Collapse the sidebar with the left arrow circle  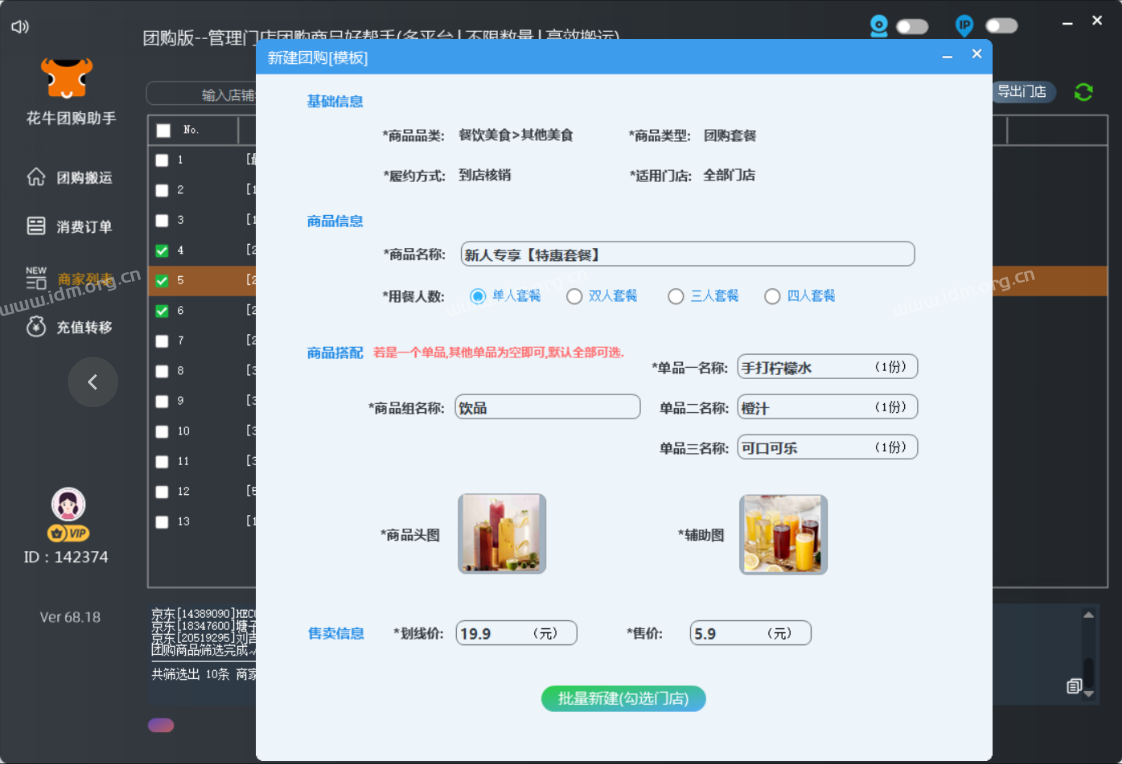93,382
